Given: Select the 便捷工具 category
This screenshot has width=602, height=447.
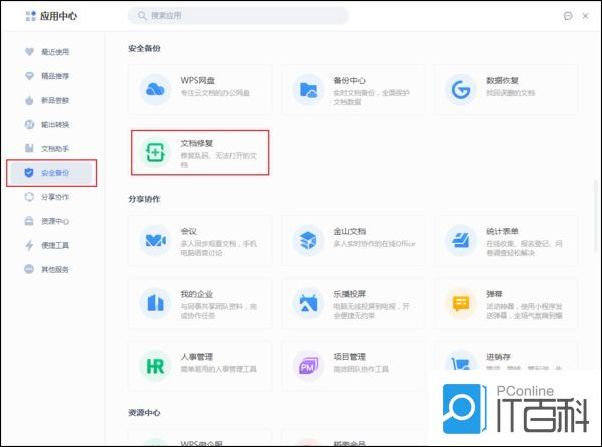Looking at the screenshot, I should 51,245.
